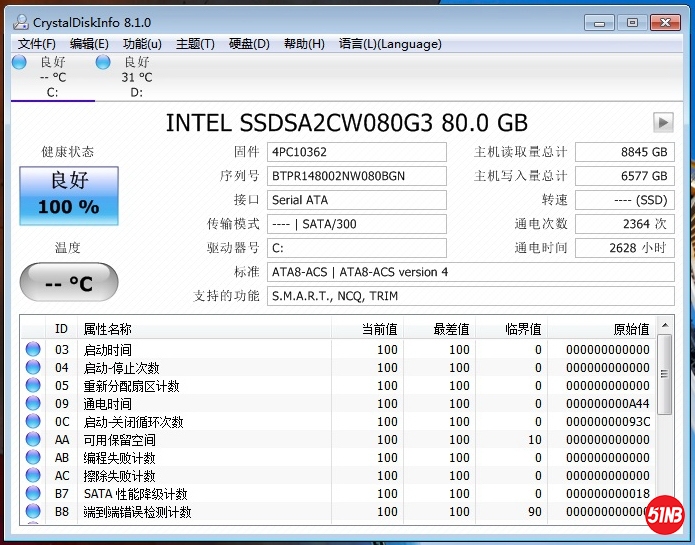
Task: Click status orb for attribute AA 可用保留空间
Action: 33,440
